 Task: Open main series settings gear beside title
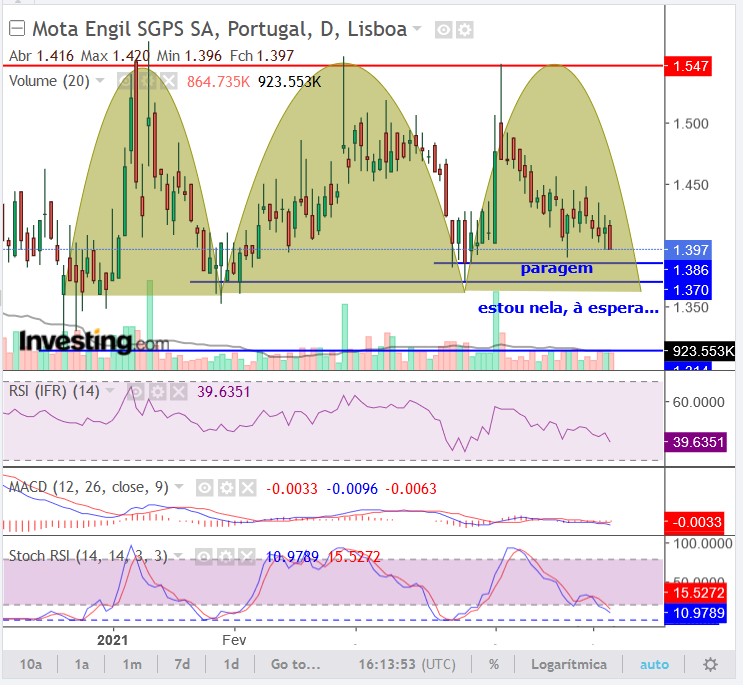[x=465, y=30]
